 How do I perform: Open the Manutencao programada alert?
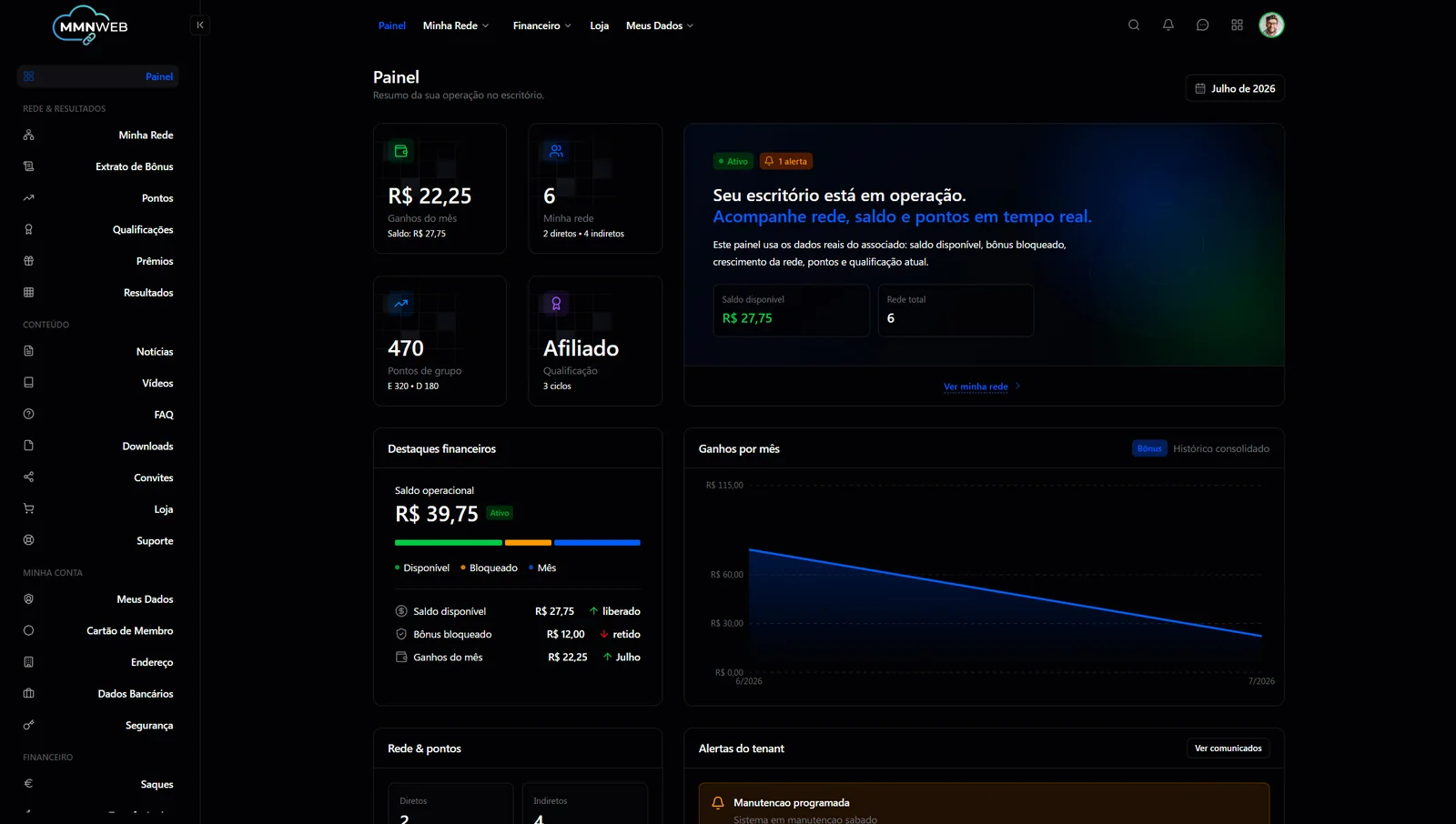coord(984,804)
